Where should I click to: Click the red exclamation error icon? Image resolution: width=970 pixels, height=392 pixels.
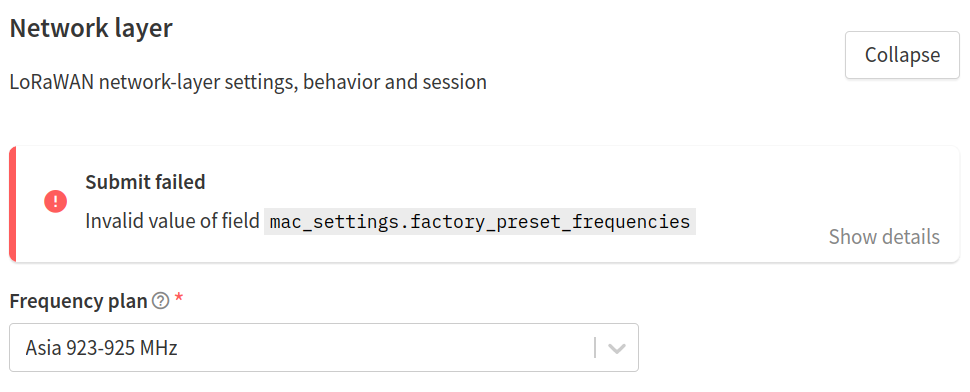(x=56, y=201)
